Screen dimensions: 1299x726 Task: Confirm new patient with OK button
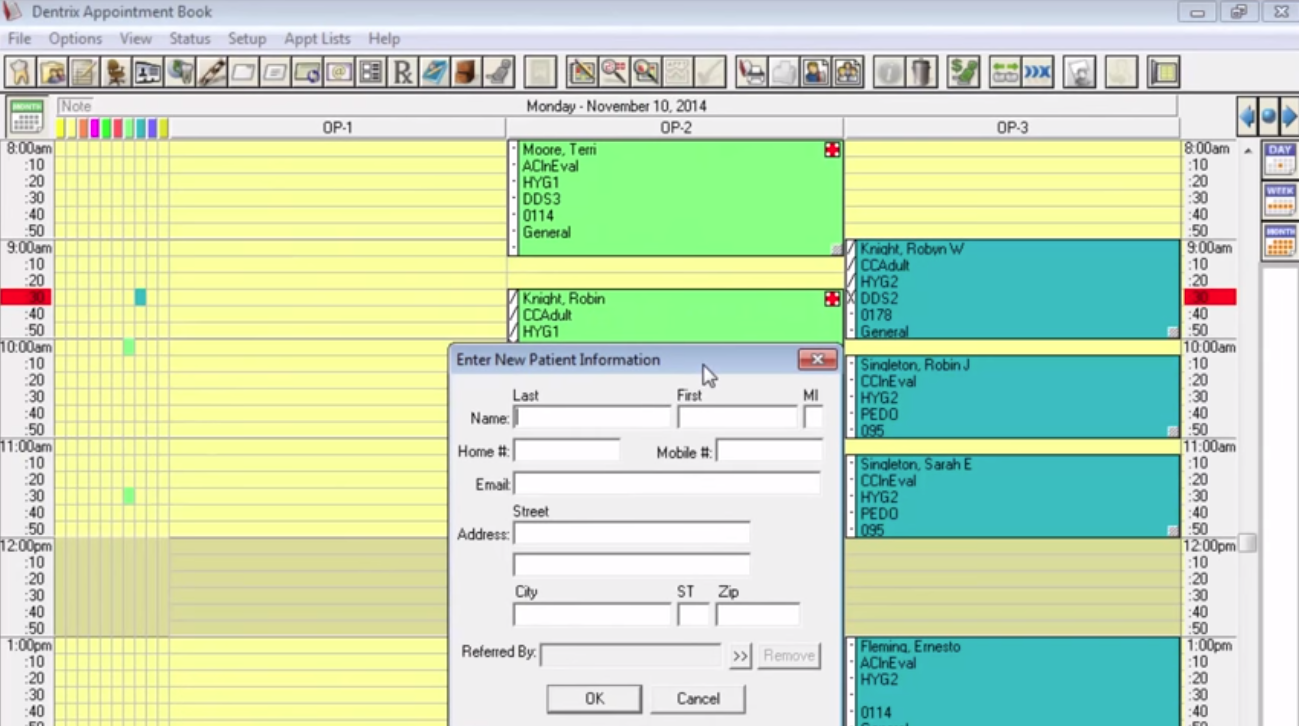point(594,699)
